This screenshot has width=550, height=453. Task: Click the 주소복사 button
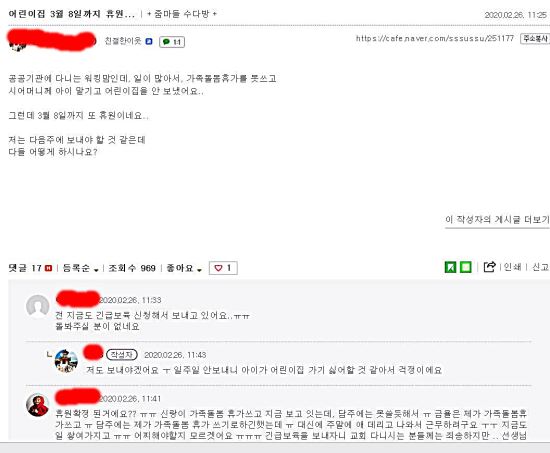[535, 39]
